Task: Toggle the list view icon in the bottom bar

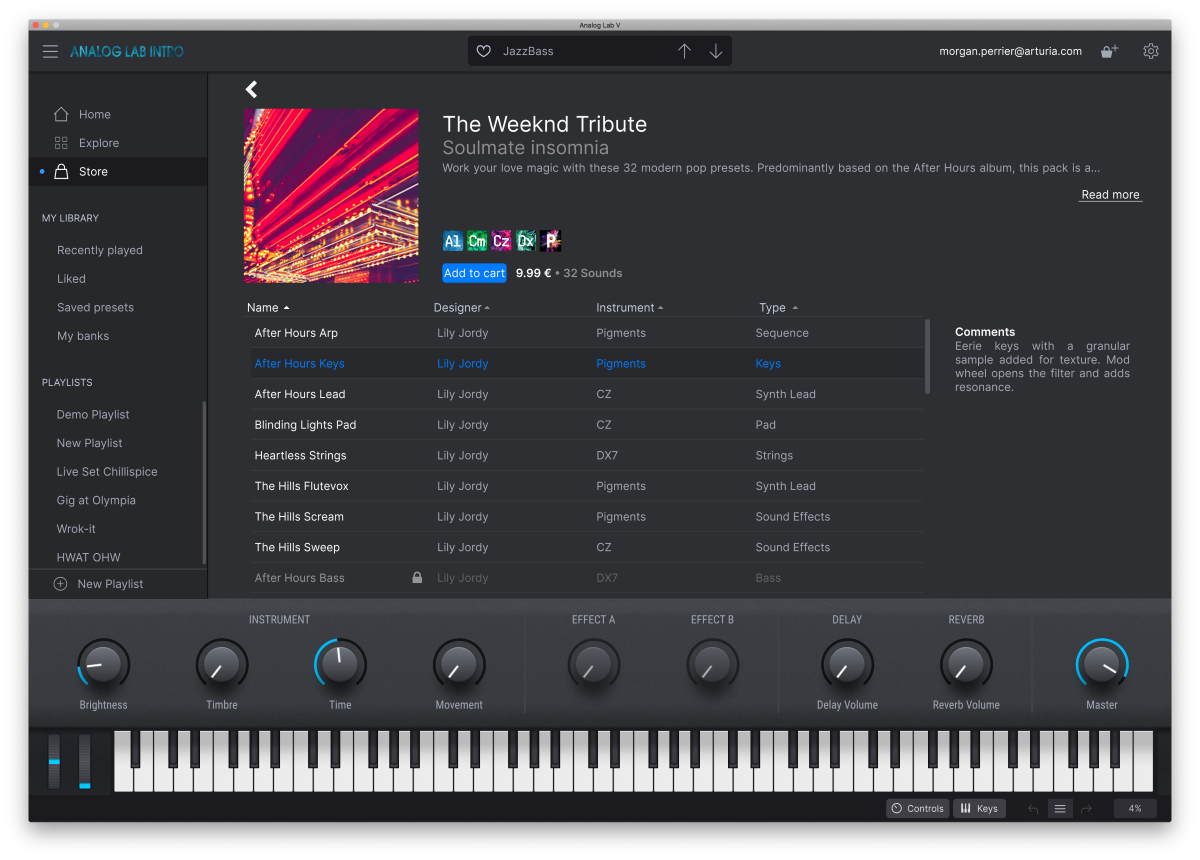Action: (1061, 808)
